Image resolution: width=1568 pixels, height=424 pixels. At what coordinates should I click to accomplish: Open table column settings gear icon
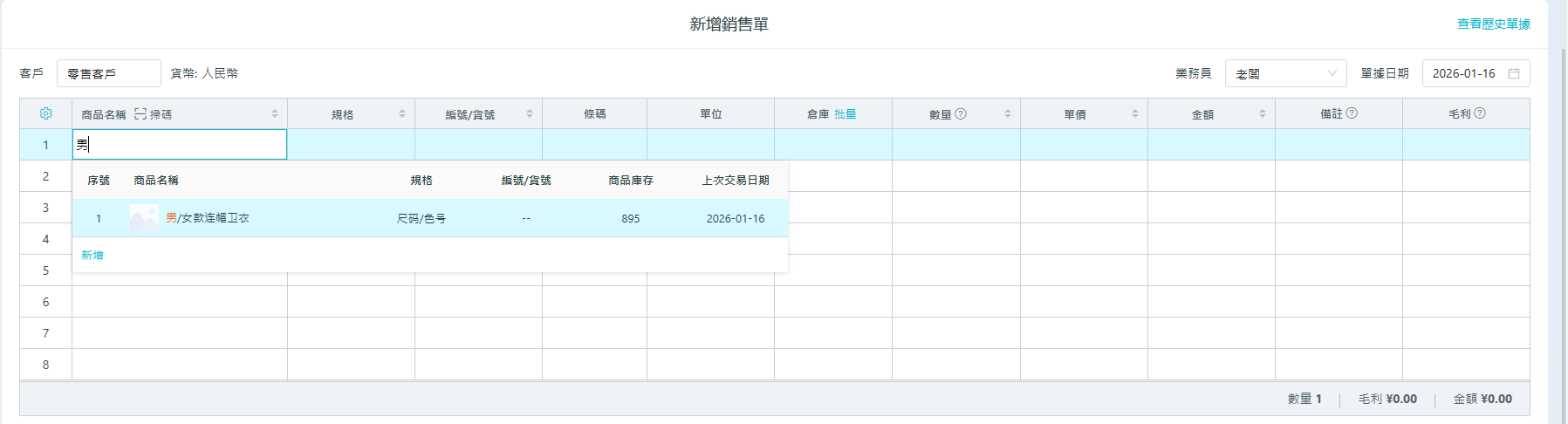pos(46,114)
